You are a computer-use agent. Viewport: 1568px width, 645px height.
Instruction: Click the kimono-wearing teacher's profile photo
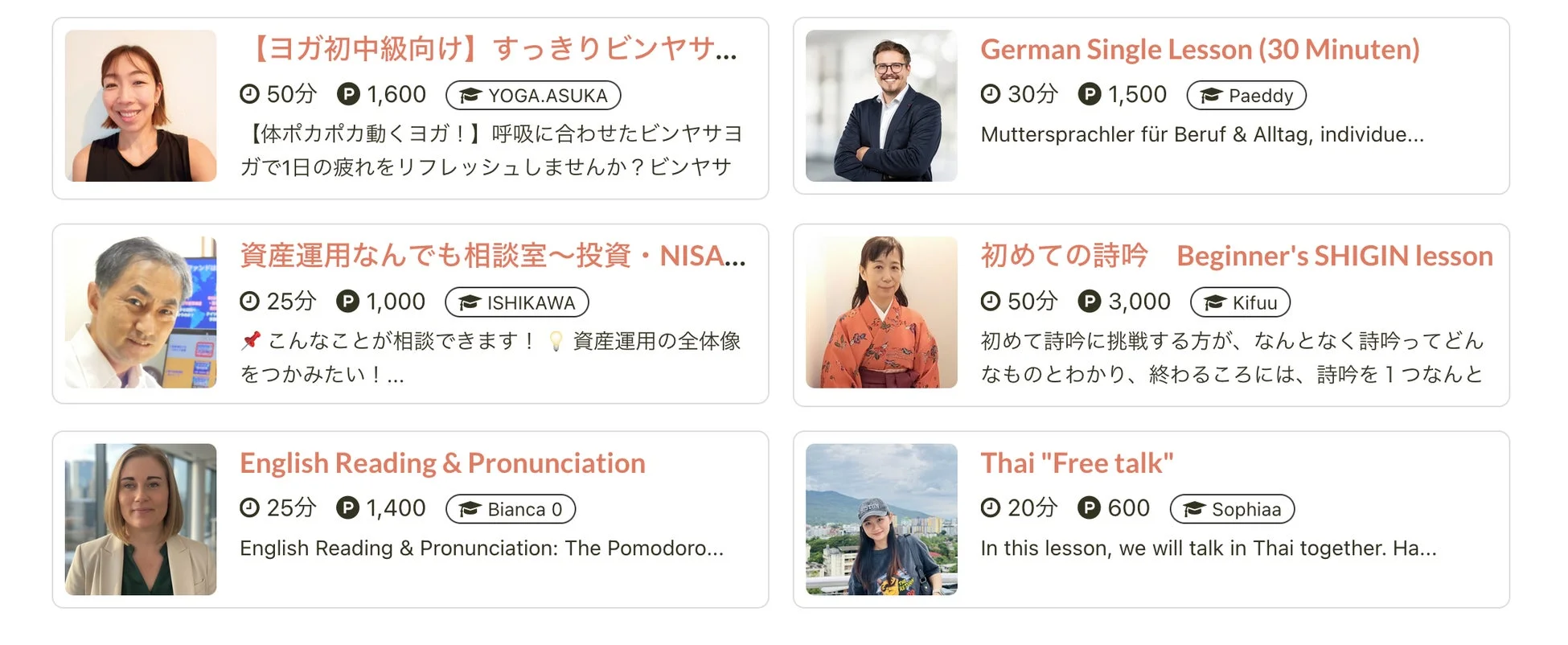[x=881, y=312]
